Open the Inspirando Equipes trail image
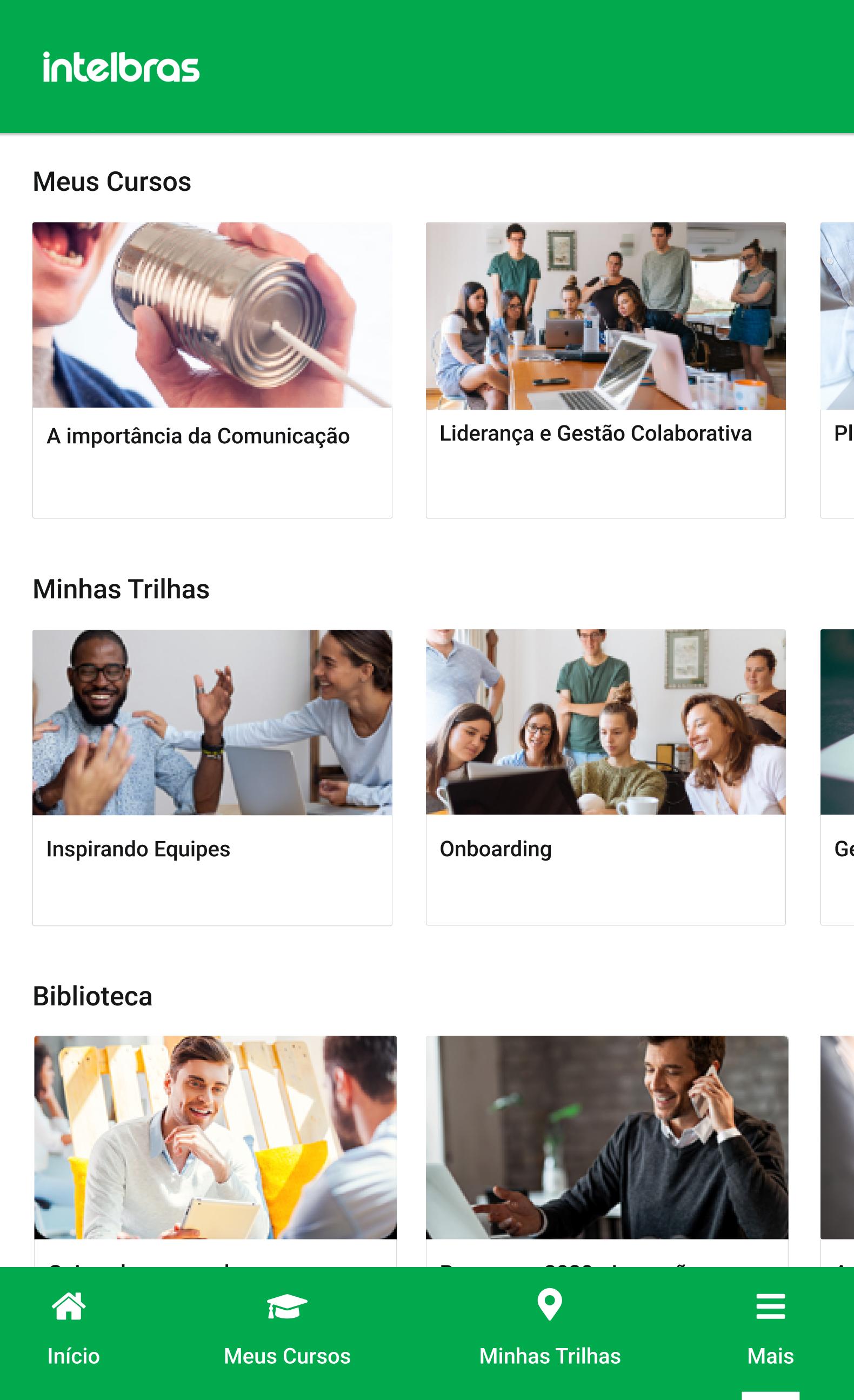Screen dimensions: 854x1400 212,722
